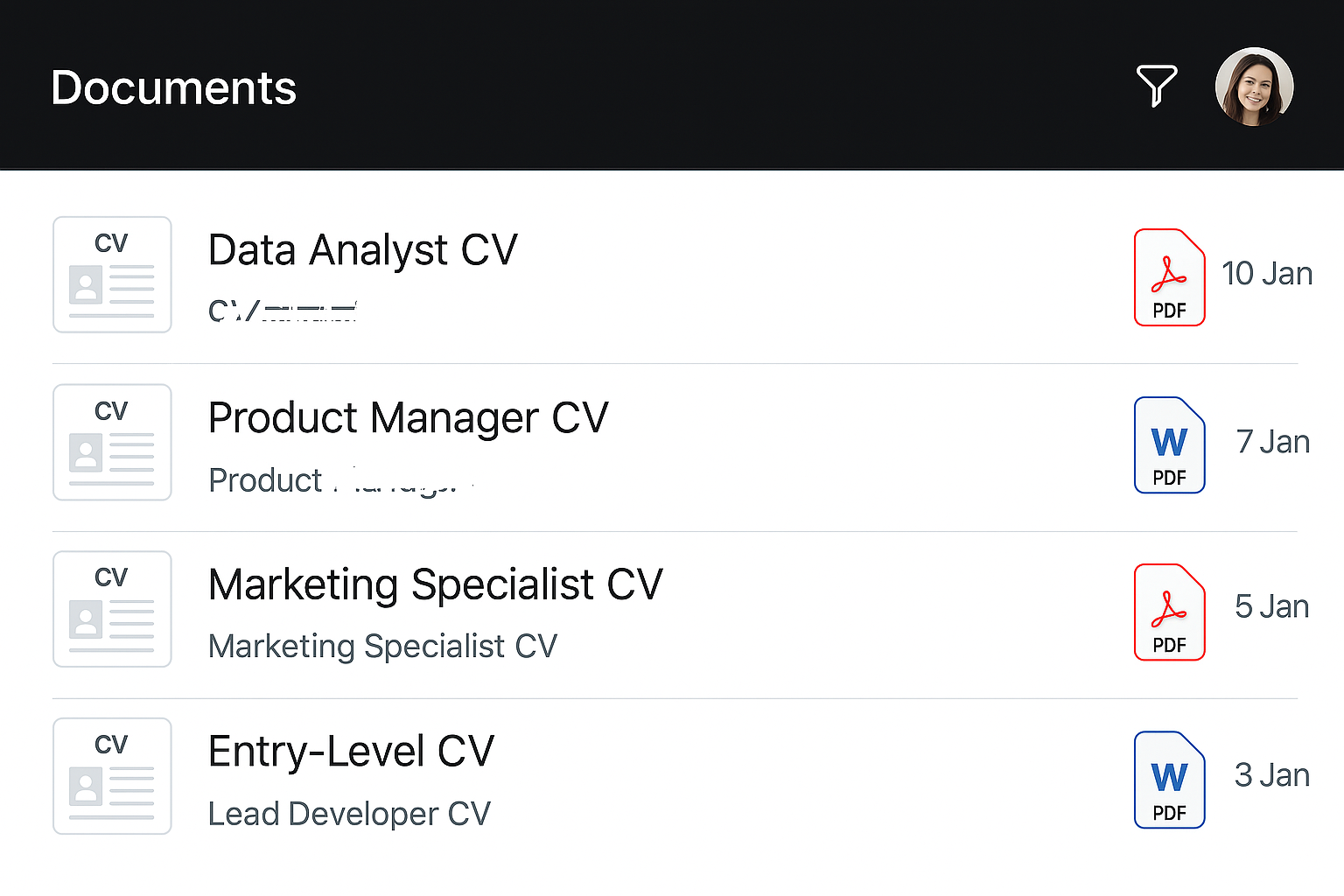The width and height of the screenshot is (1344, 896).
Task: Click the Lead Developer CV subtitle
Action: 349,814
